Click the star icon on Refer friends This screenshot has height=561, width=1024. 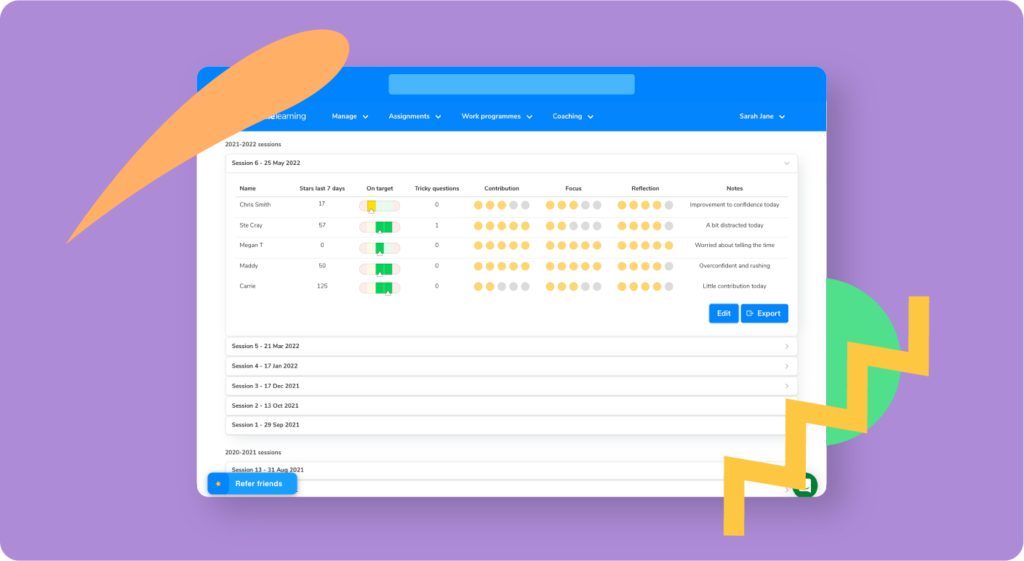point(218,484)
